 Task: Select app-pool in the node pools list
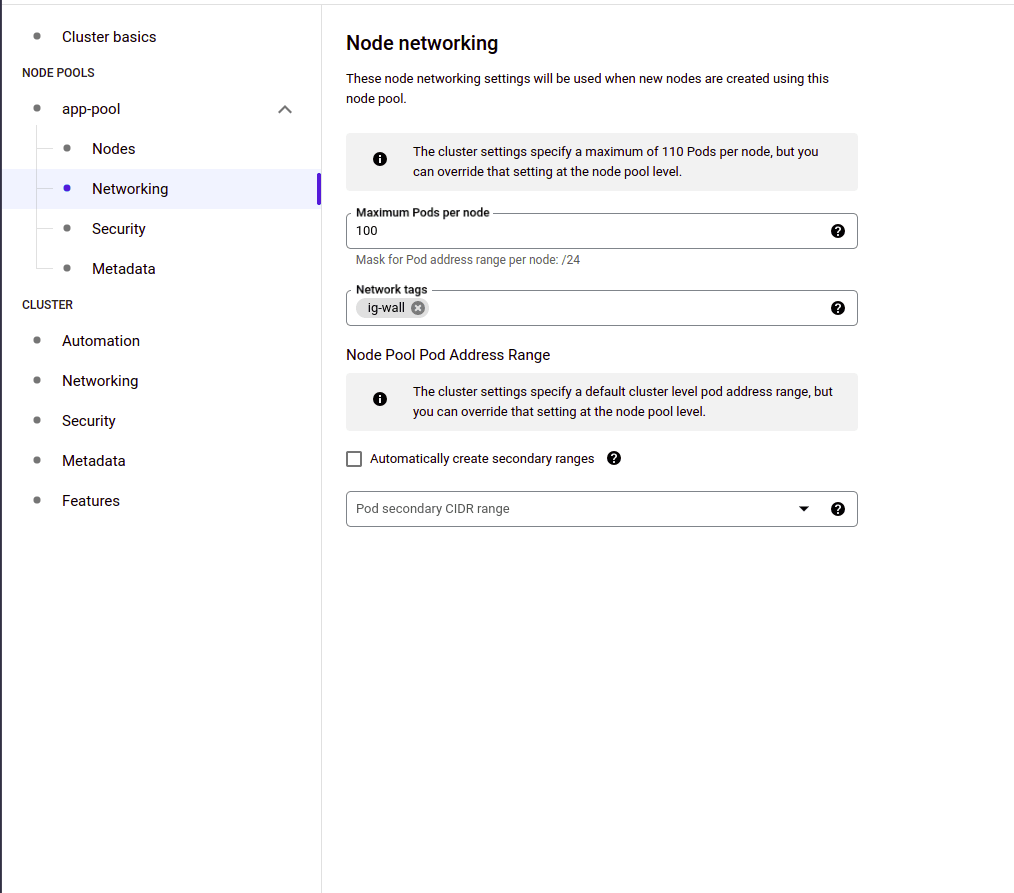tap(91, 109)
